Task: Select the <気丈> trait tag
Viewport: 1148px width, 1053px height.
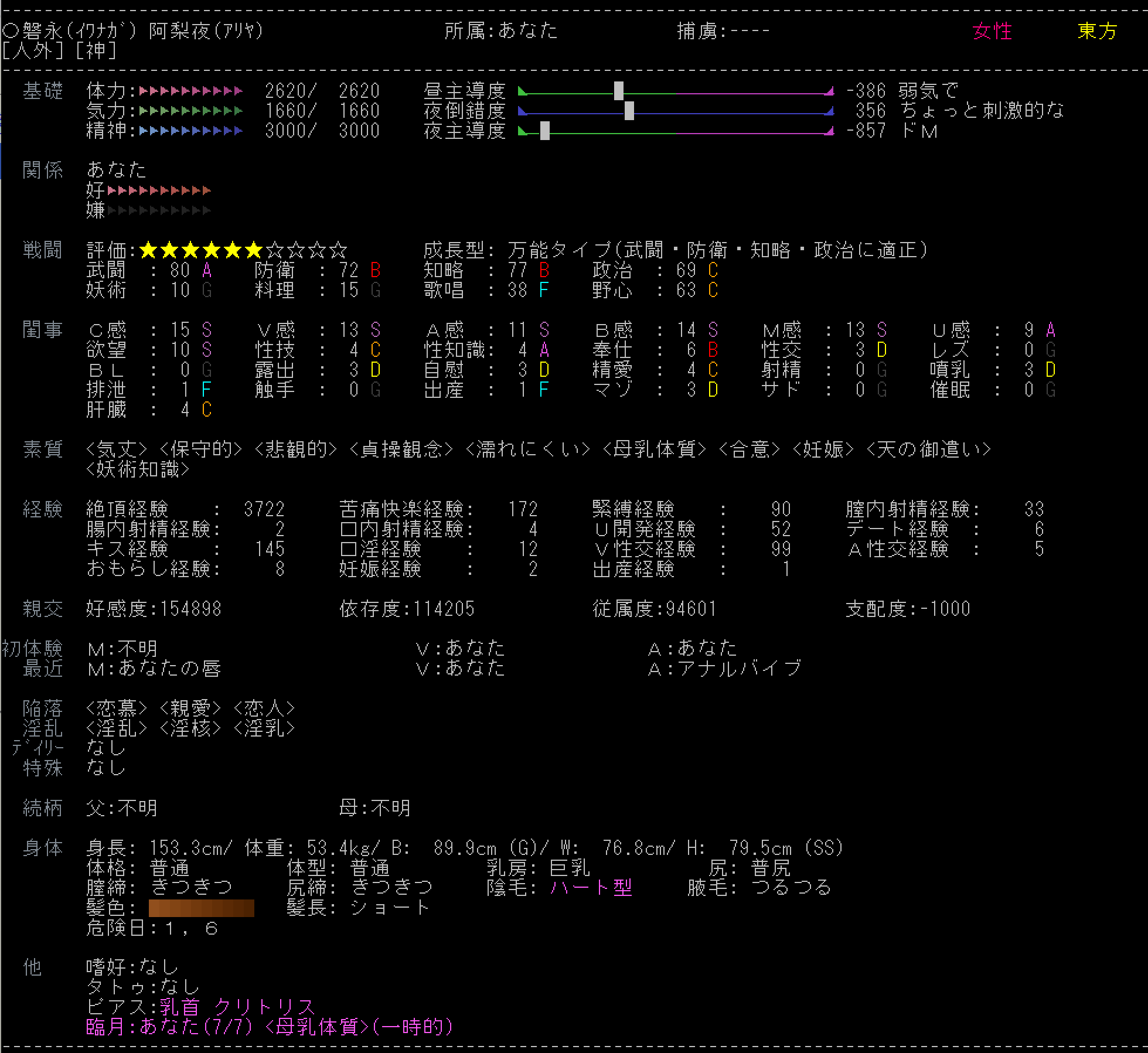Action: [x=117, y=449]
